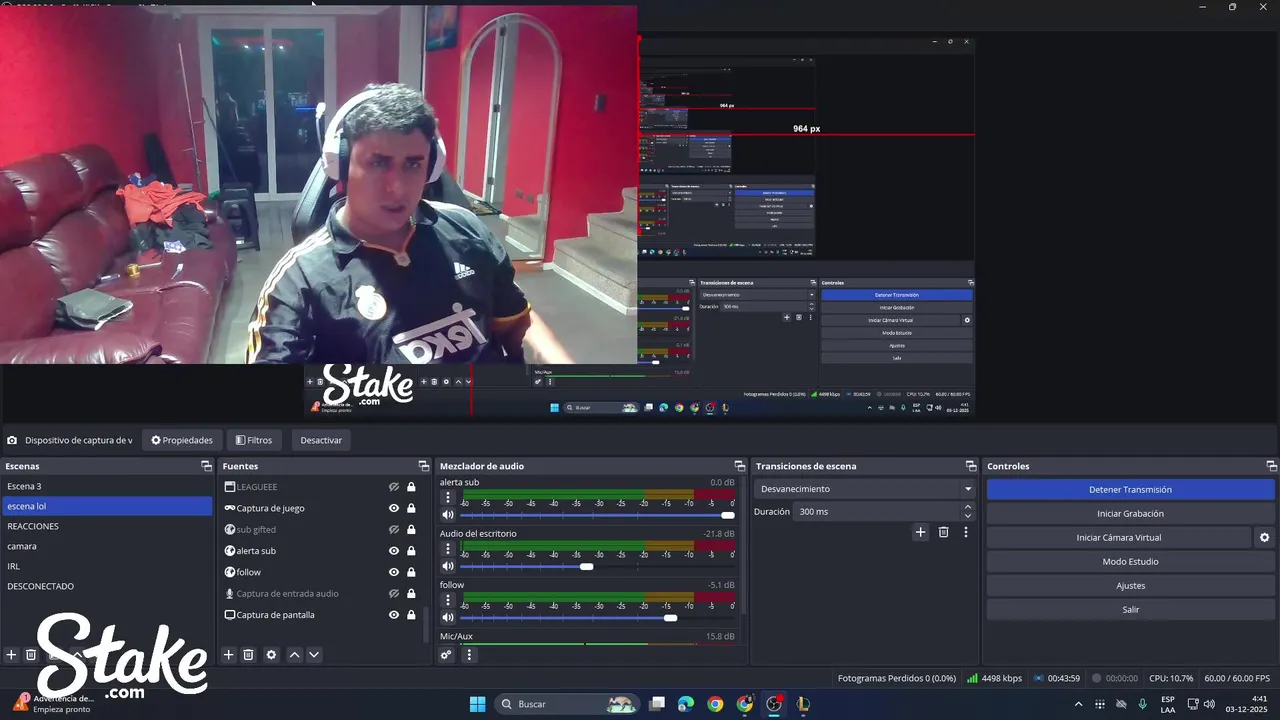Hide the alerta sub source
1280x720 pixels.
pyautogui.click(x=394, y=551)
